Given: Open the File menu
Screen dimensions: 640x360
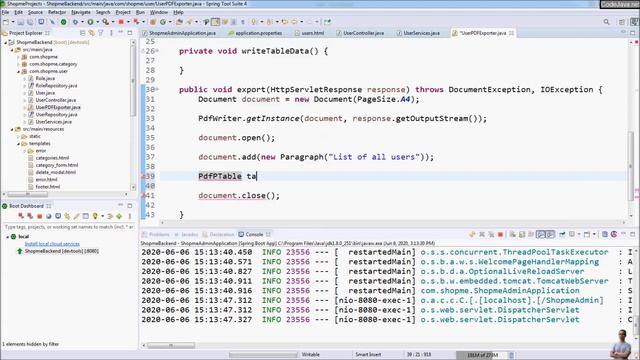Looking at the screenshot, I should click(x=5, y=12).
